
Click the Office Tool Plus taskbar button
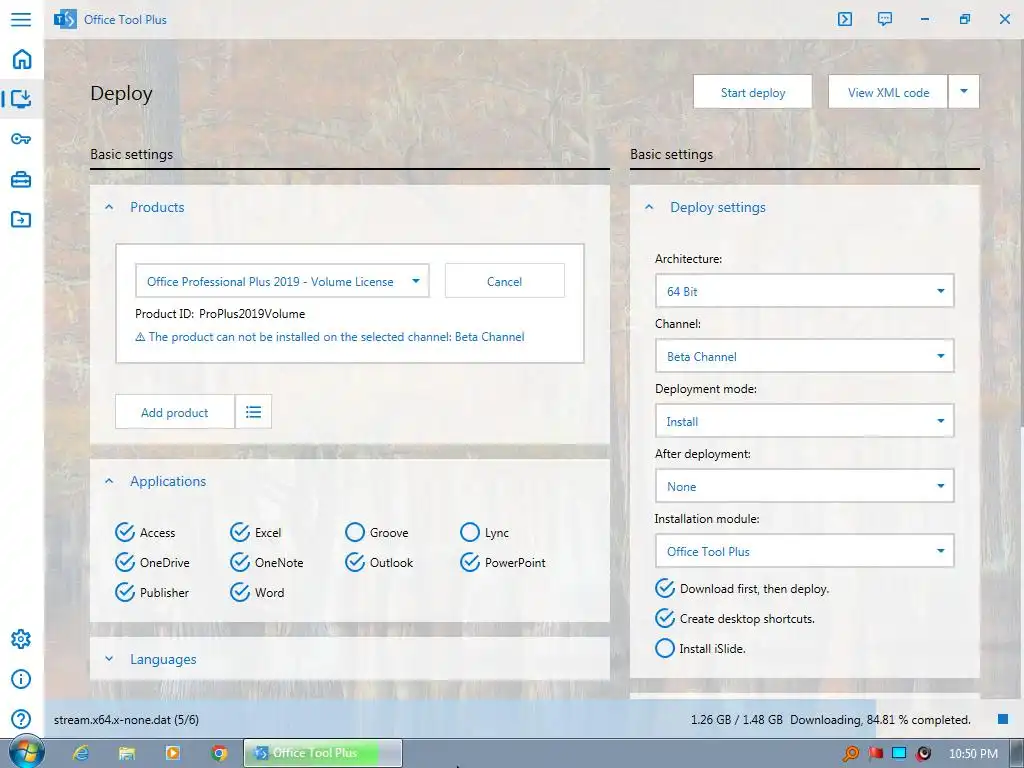[323, 753]
